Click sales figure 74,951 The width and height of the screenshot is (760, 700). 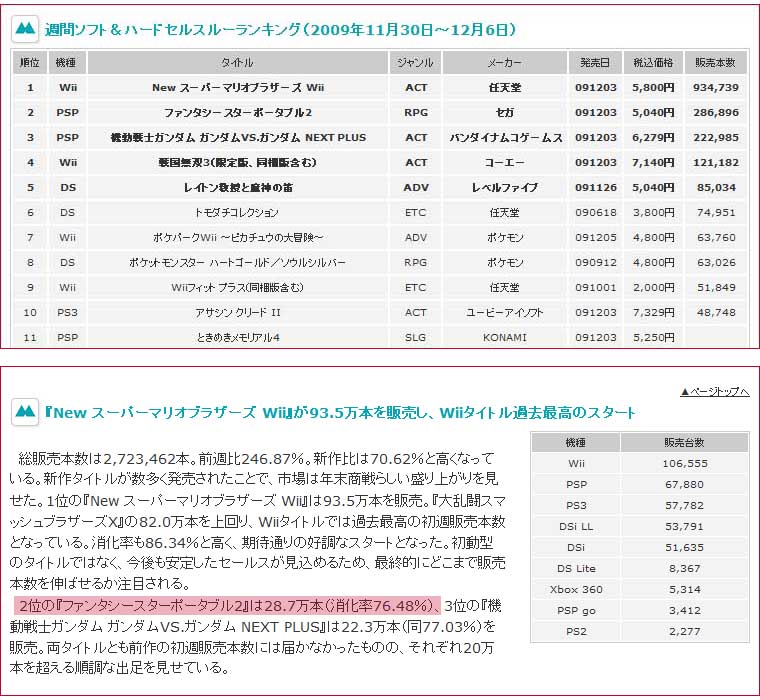coord(716,213)
